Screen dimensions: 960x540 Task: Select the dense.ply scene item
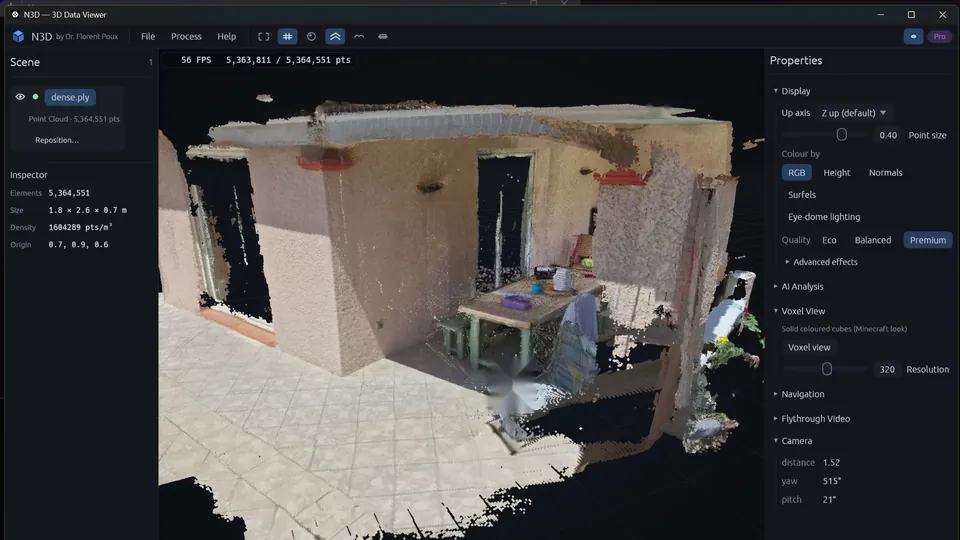click(x=70, y=97)
